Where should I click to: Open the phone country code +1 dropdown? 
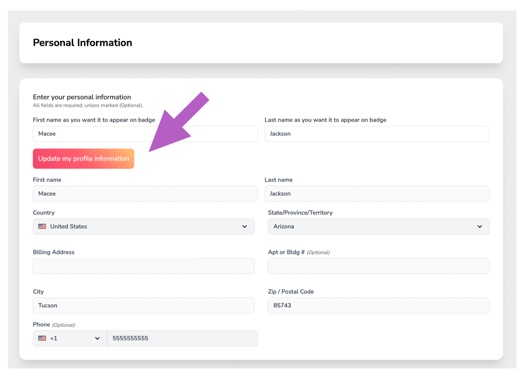(x=70, y=338)
